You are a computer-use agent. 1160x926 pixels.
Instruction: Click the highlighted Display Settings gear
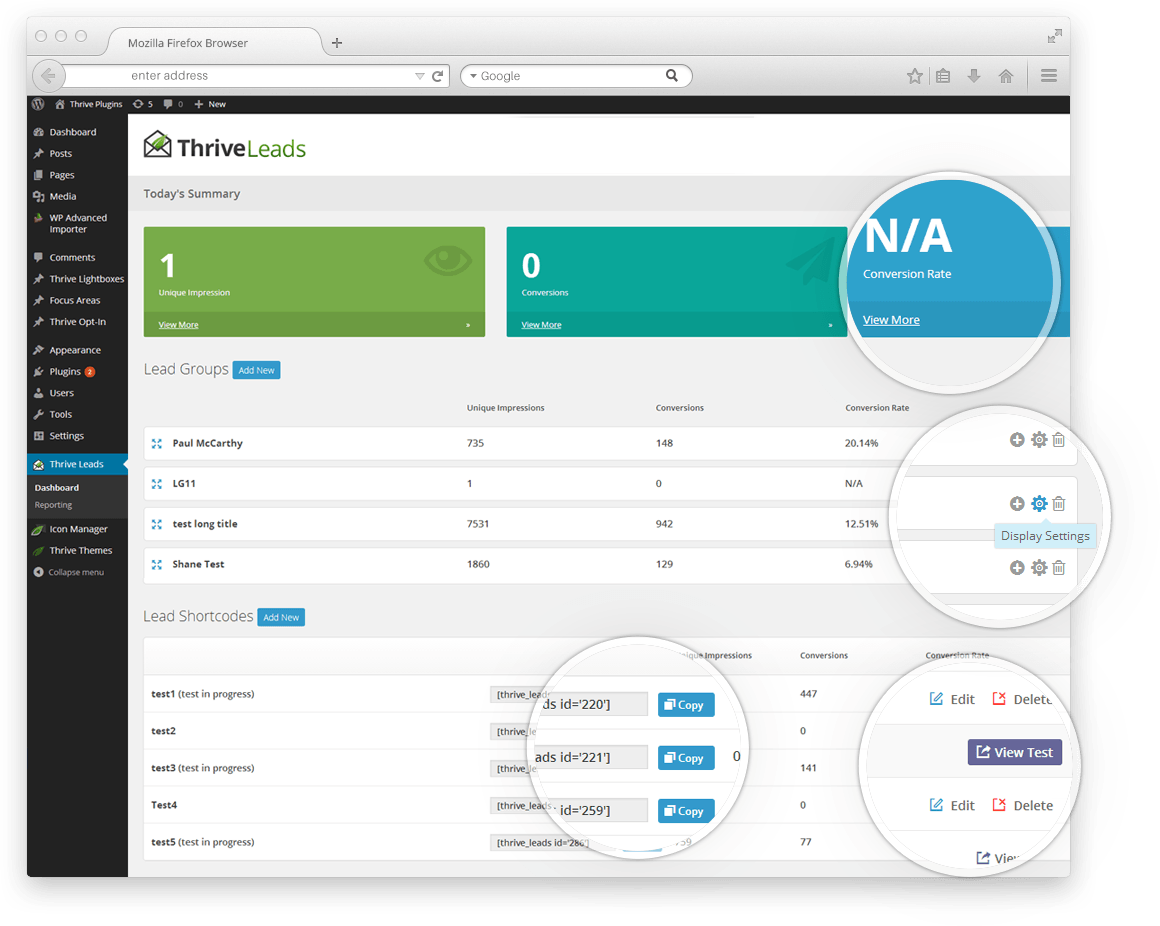pos(1039,504)
